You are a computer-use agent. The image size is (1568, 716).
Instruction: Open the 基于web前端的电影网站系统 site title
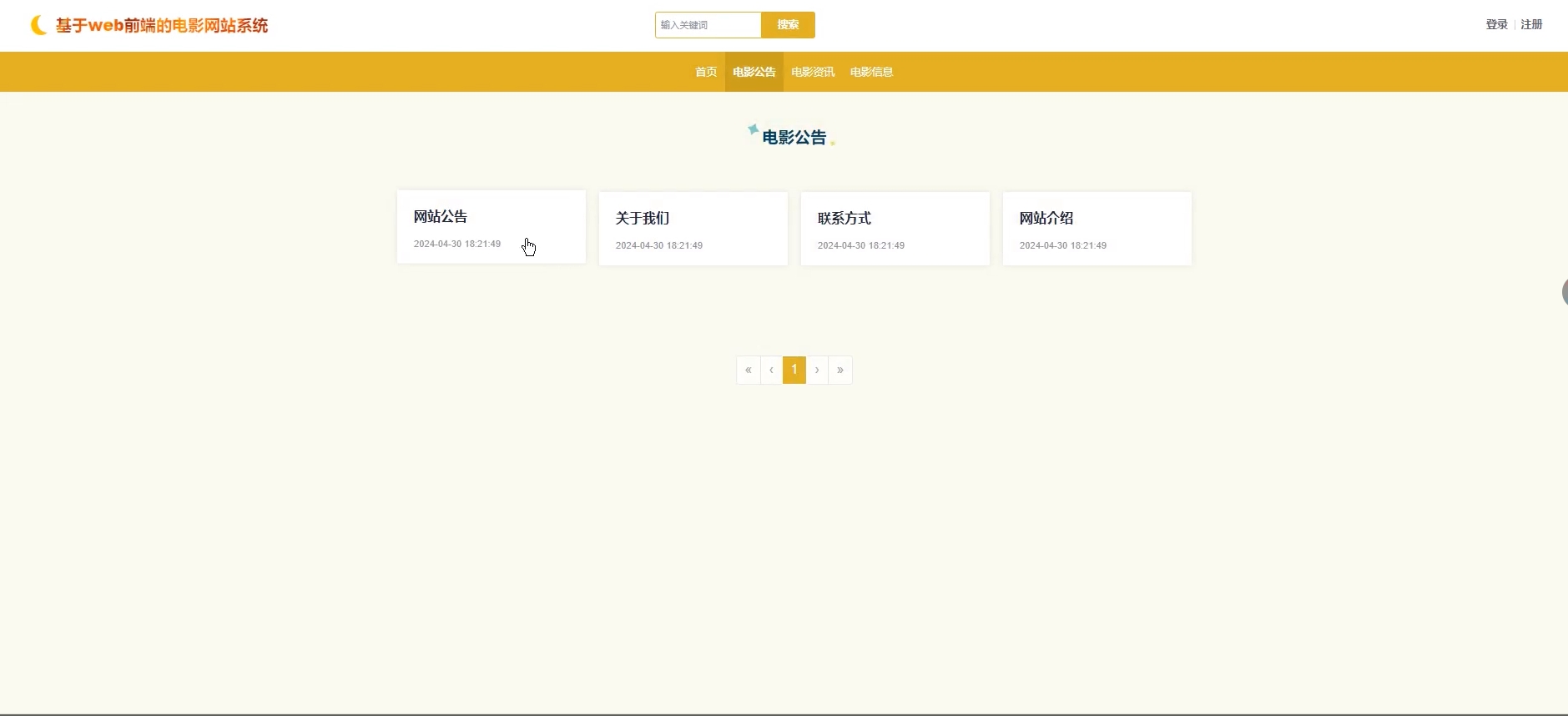pos(162,26)
